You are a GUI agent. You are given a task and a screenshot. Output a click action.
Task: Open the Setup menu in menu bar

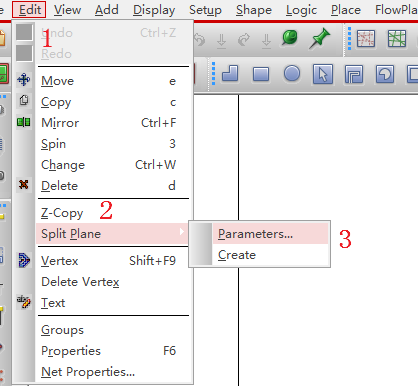(x=205, y=10)
